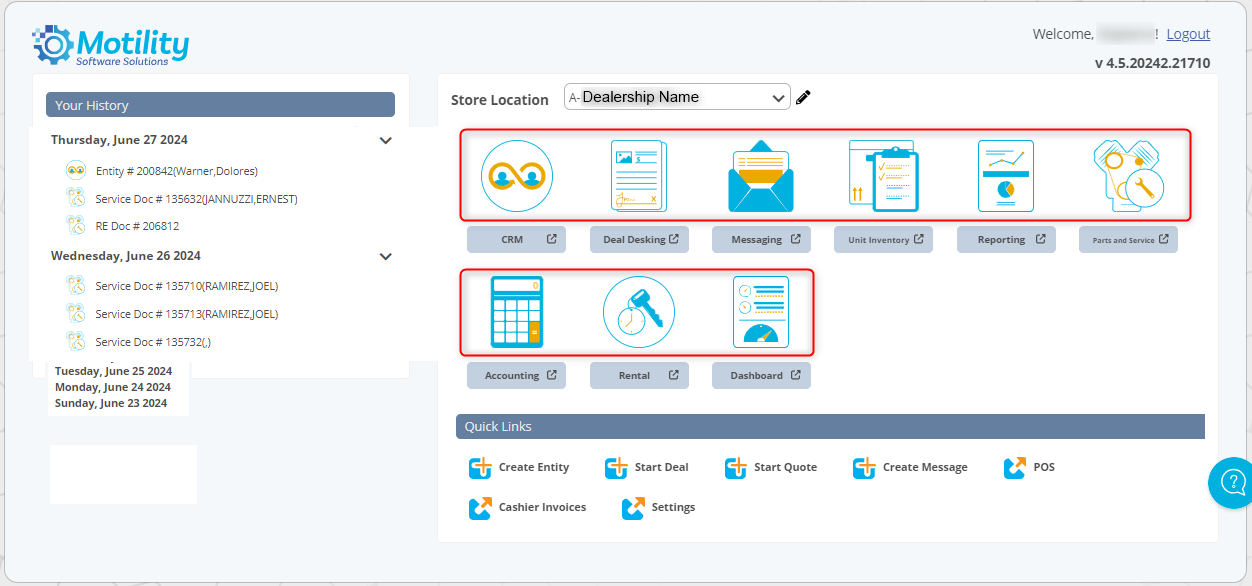Click the CRM button
This screenshot has height=586, width=1252.
pos(516,240)
